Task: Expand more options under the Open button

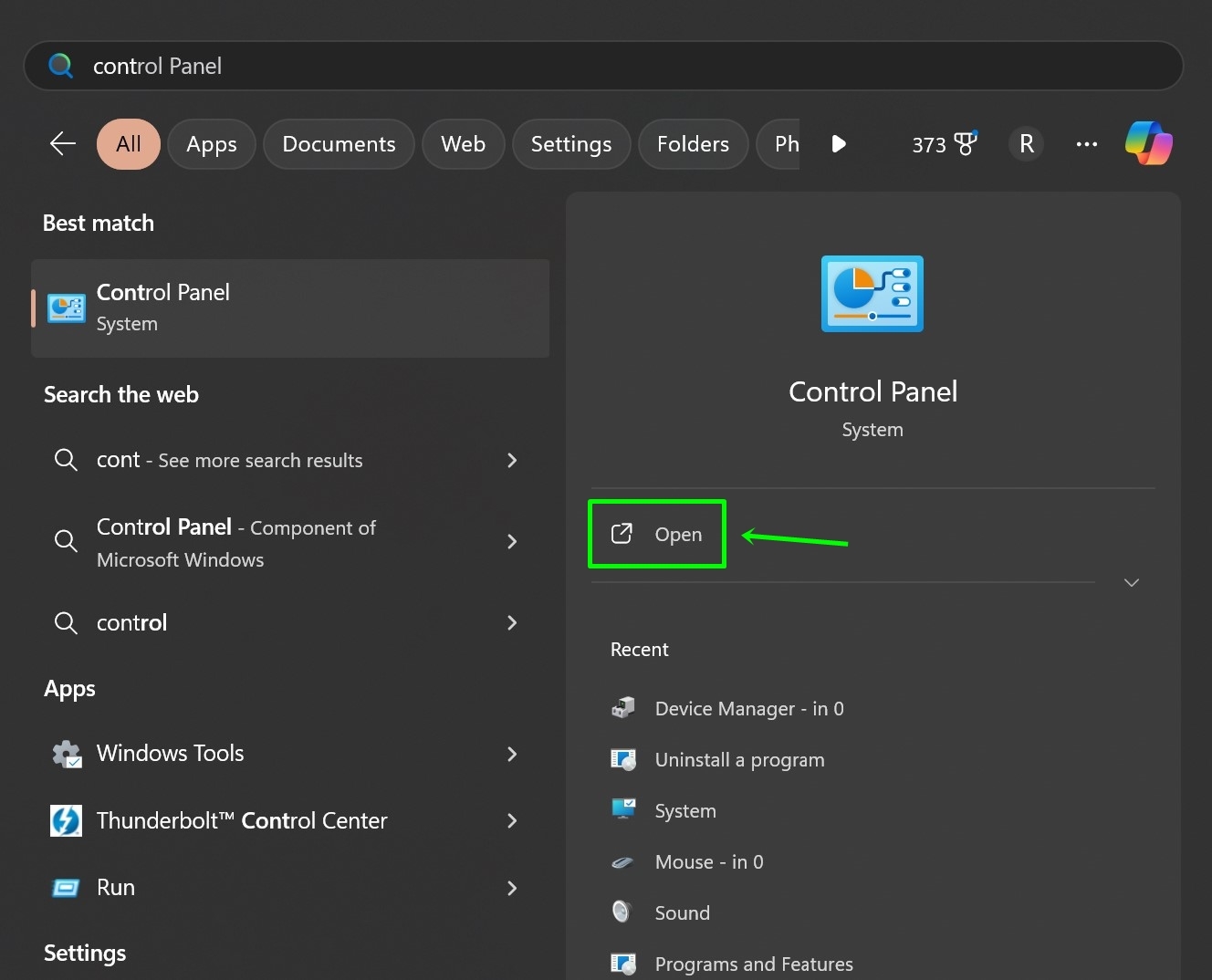Action: 1131,582
